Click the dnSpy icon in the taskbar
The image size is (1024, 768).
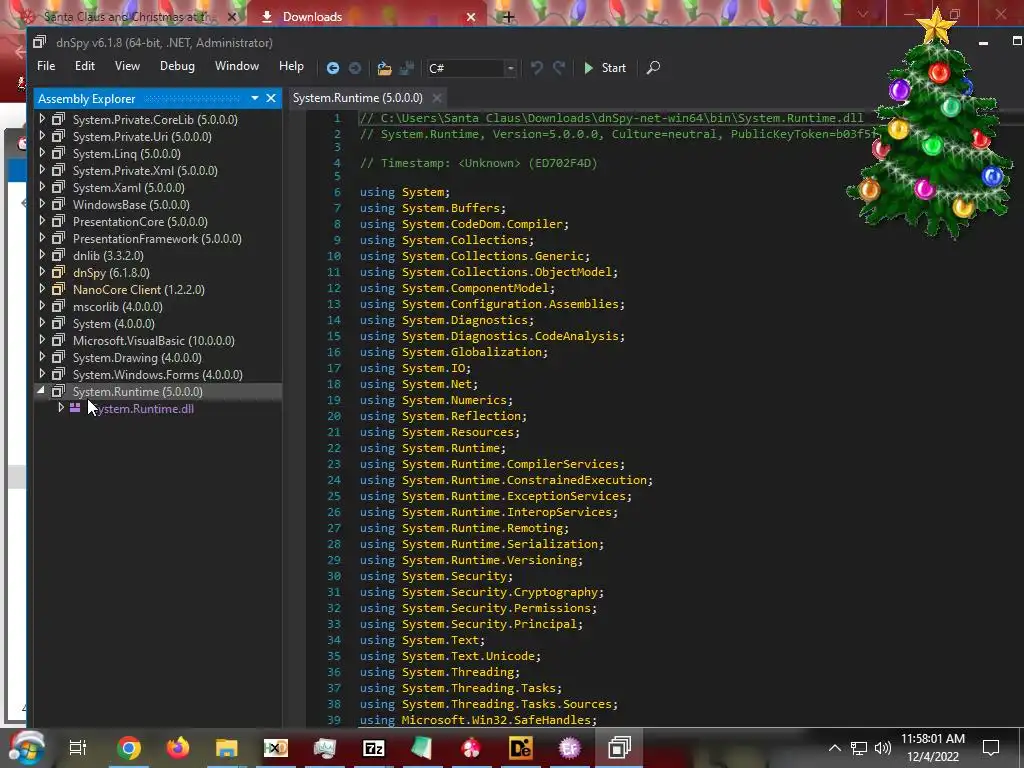(618, 748)
